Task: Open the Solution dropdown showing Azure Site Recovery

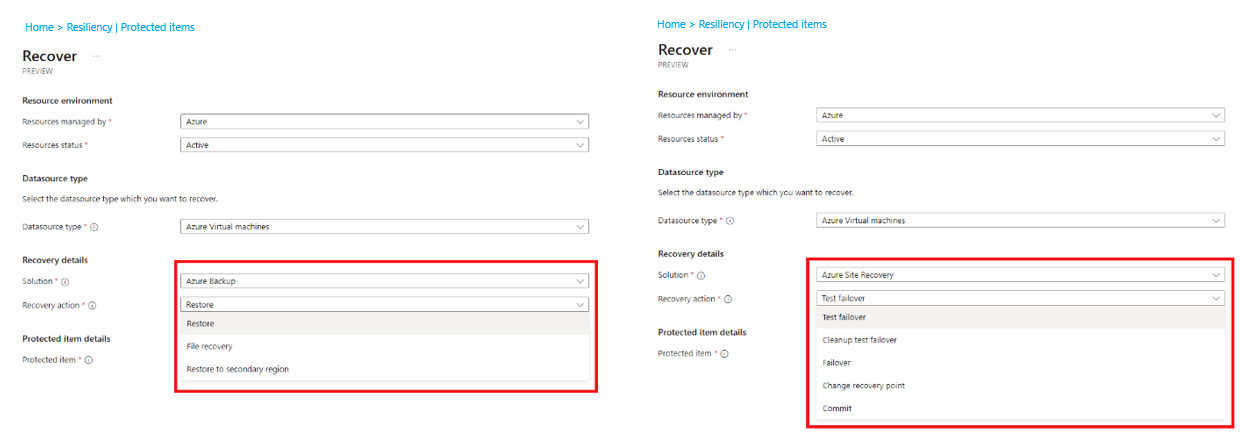Action: click(1020, 274)
